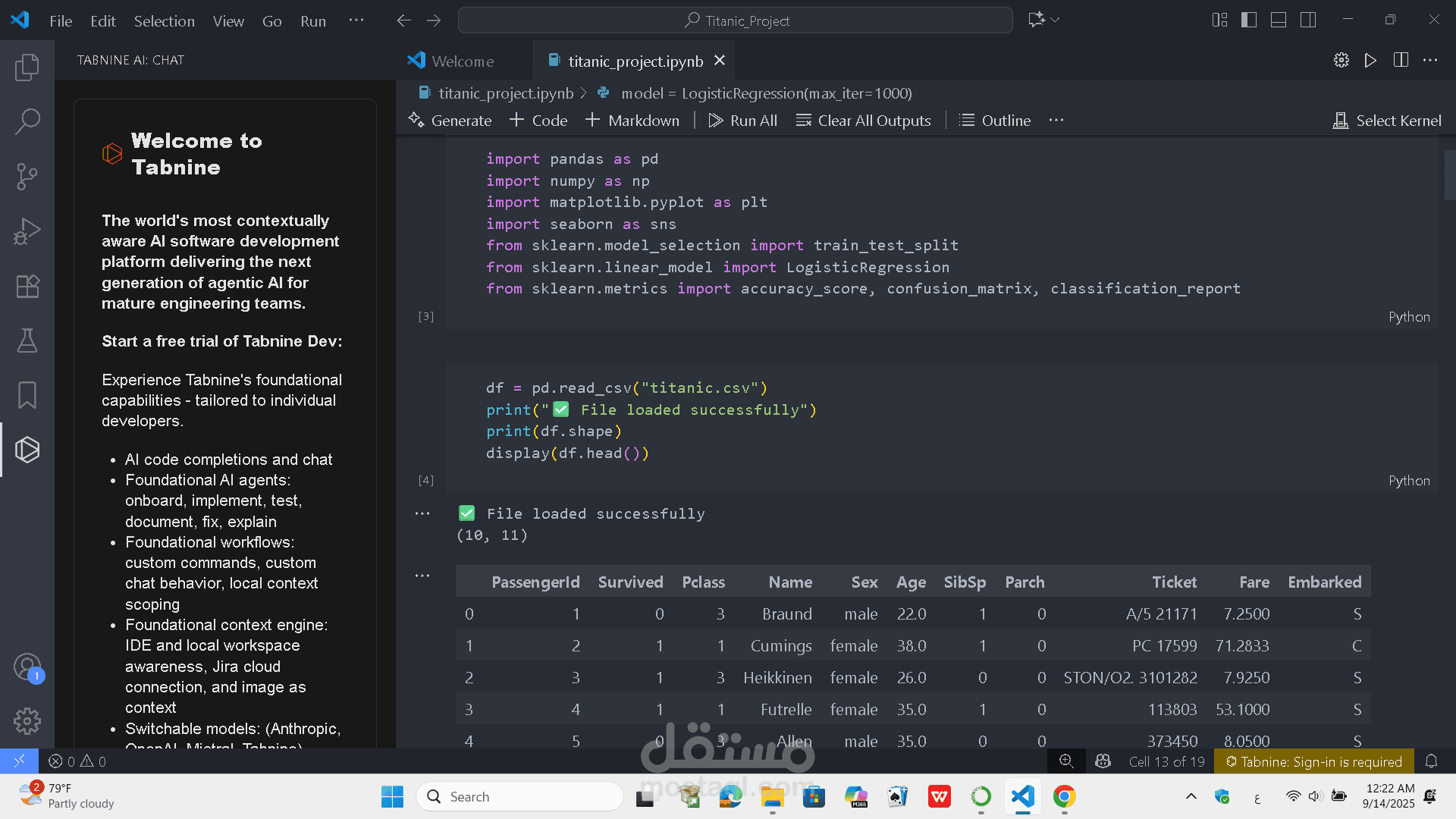This screenshot has height=819, width=1456.
Task: Toggle the bottom panel
Action: [x=1279, y=20]
